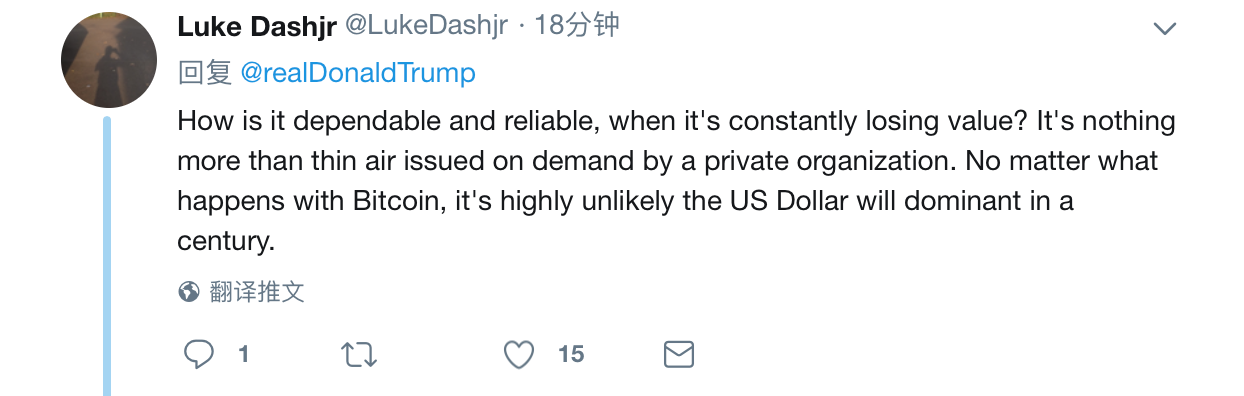Click the reply speech bubble icon
Screen dimensions: 1244x396
click(x=199, y=354)
